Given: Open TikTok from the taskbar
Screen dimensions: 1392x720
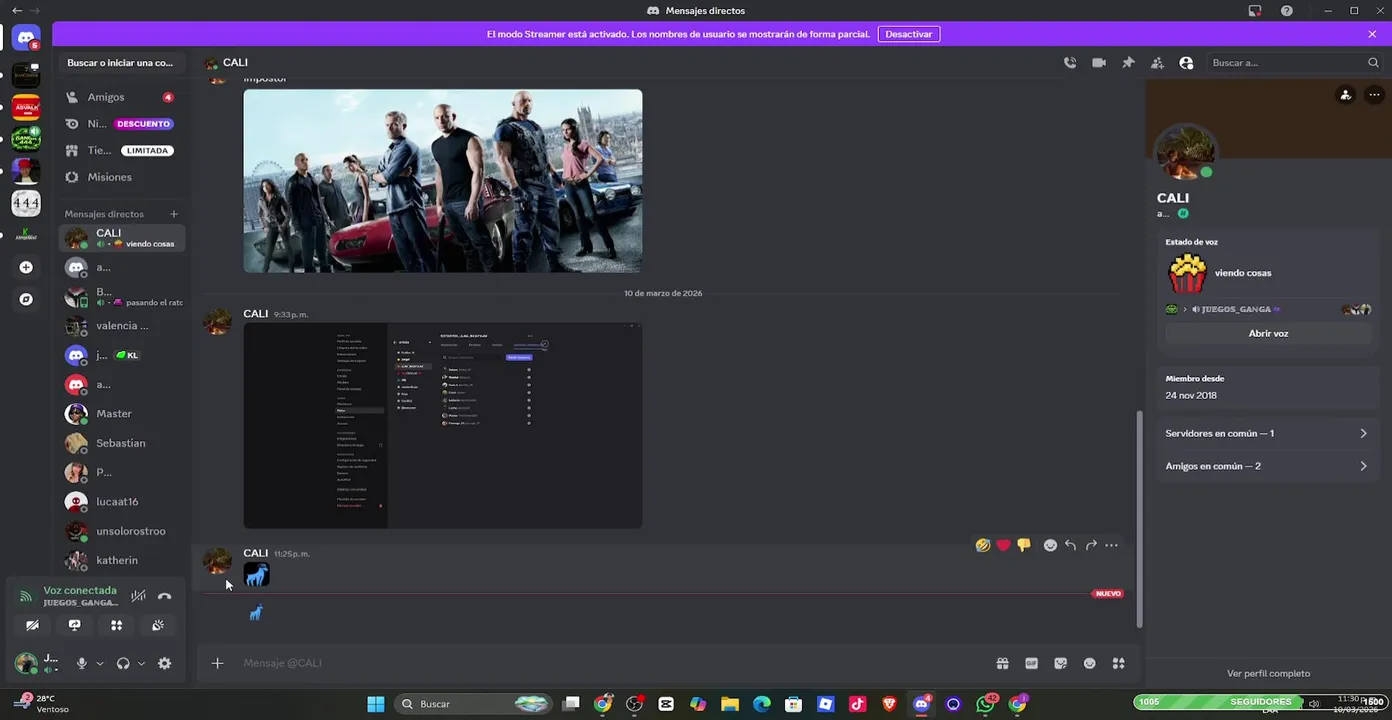Looking at the screenshot, I should point(857,704).
